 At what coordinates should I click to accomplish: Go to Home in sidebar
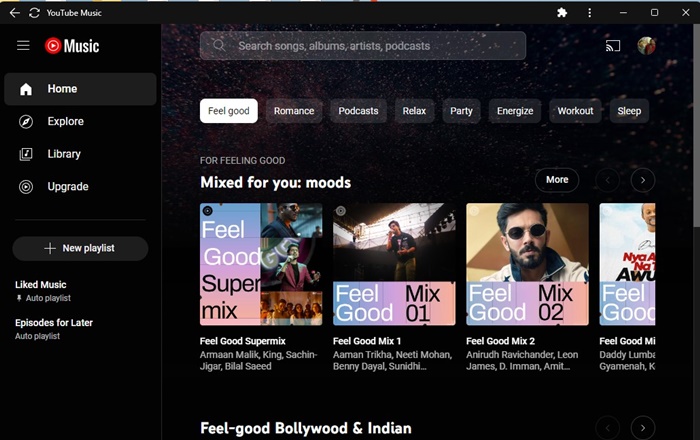[x=80, y=89]
